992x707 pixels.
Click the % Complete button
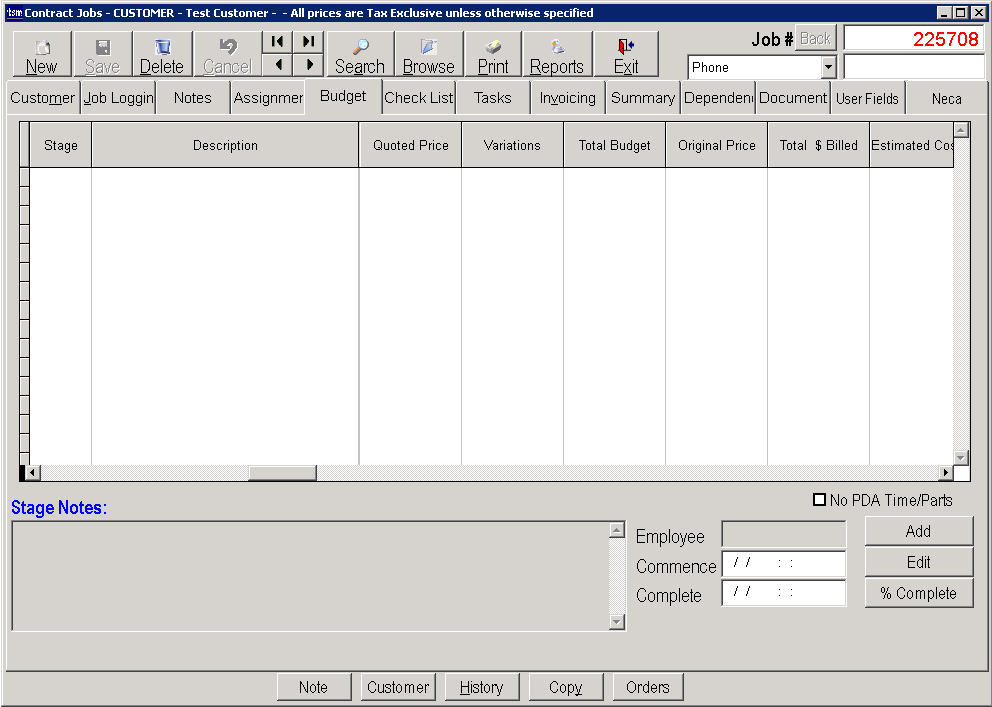918,593
